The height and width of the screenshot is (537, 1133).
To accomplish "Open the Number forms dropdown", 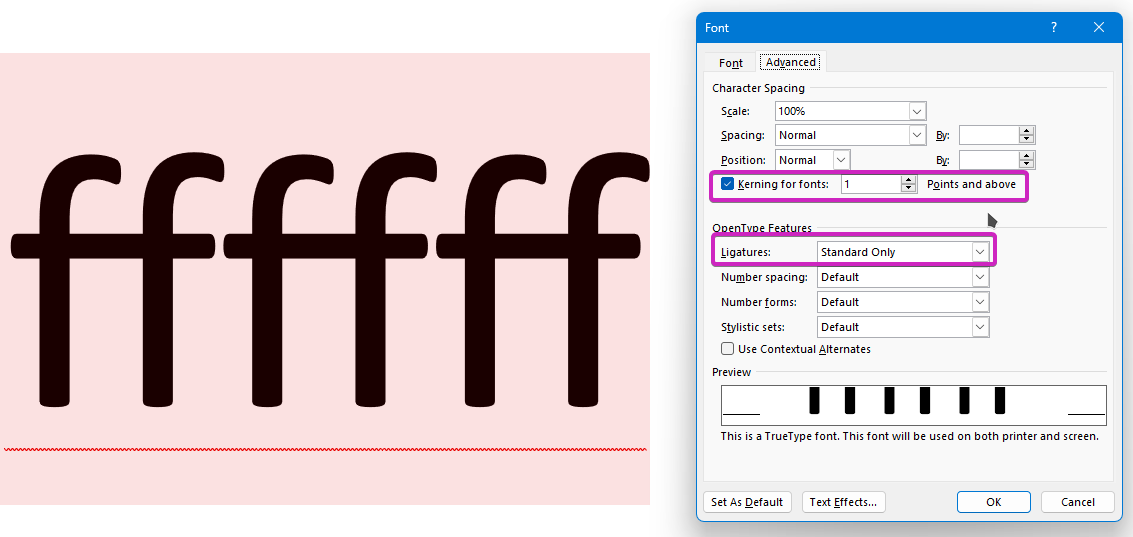I will (979, 302).
